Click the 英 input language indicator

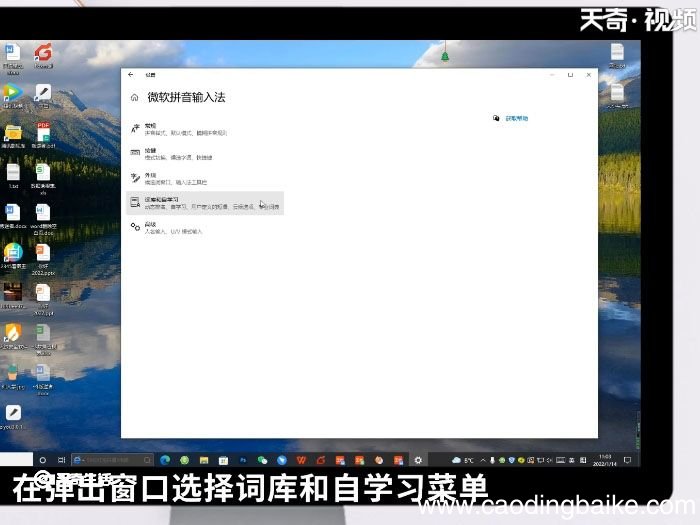tap(571, 460)
